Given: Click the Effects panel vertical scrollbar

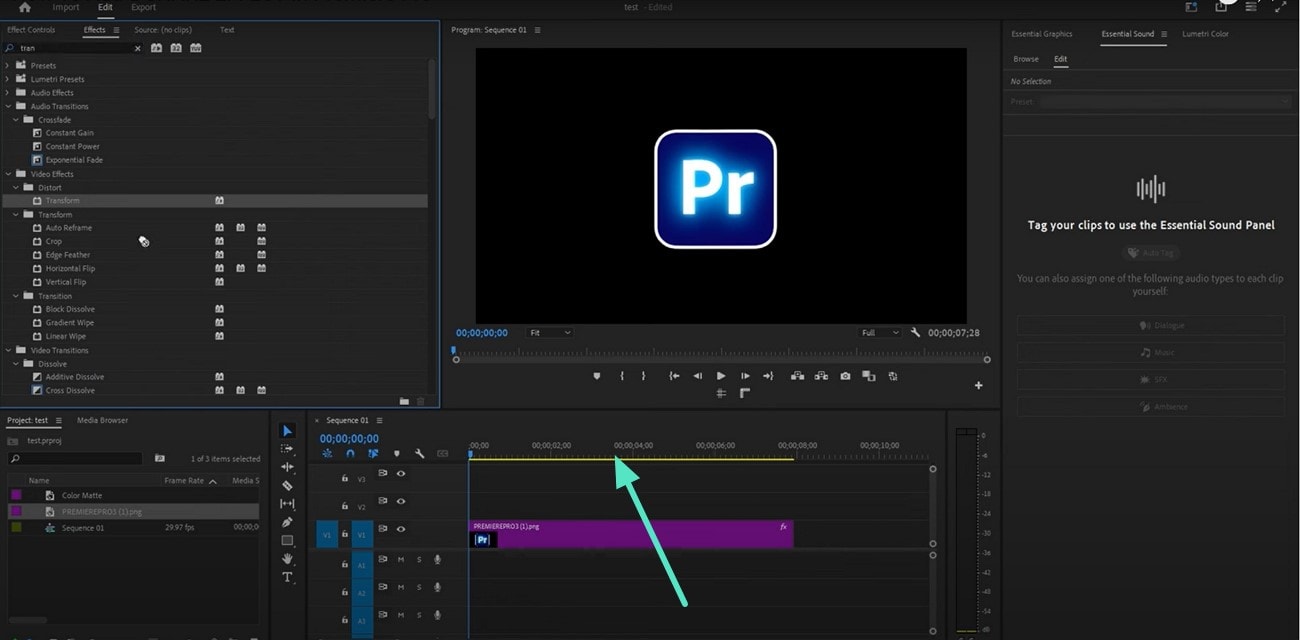Looking at the screenshot, I should pos(432,90).
